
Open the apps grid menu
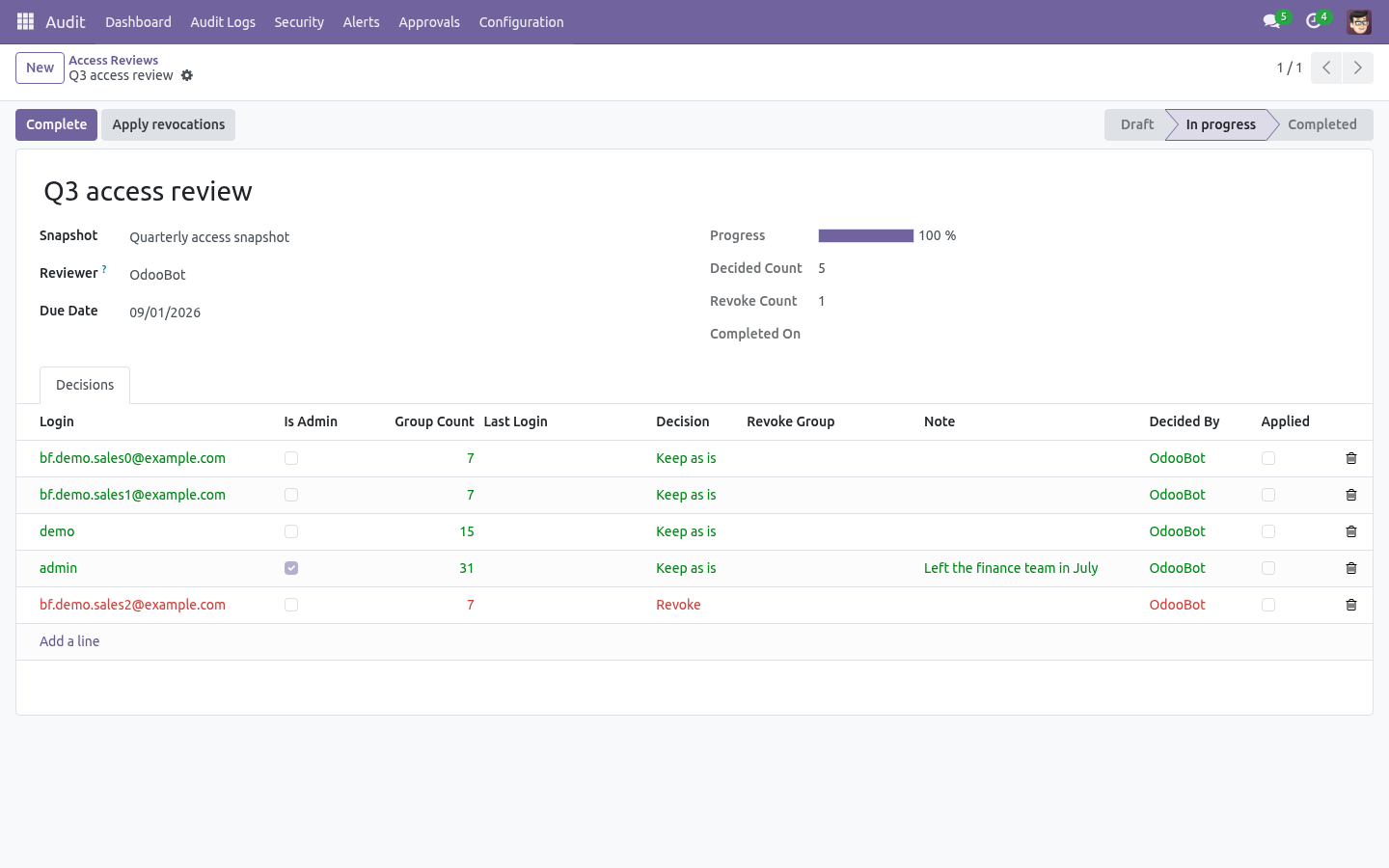coord(25,21)
